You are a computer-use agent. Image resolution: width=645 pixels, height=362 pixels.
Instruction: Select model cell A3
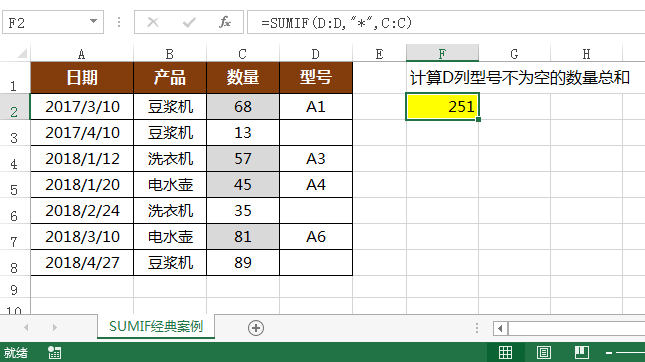[316, 159]
